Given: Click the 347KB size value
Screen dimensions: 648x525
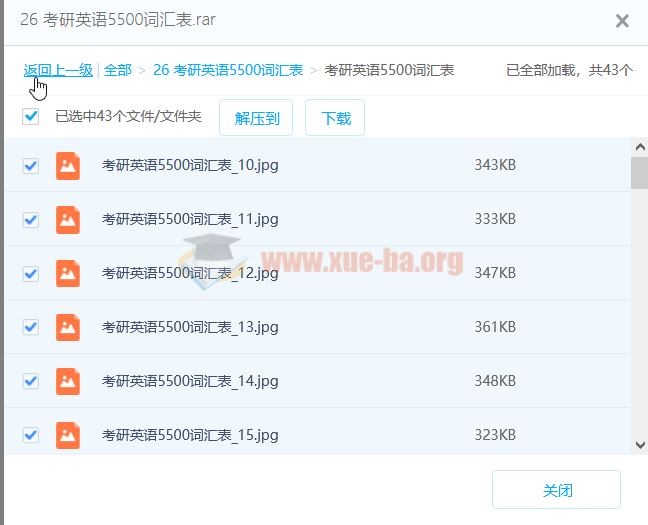Looking at the screenshot, I should (495, 273).
